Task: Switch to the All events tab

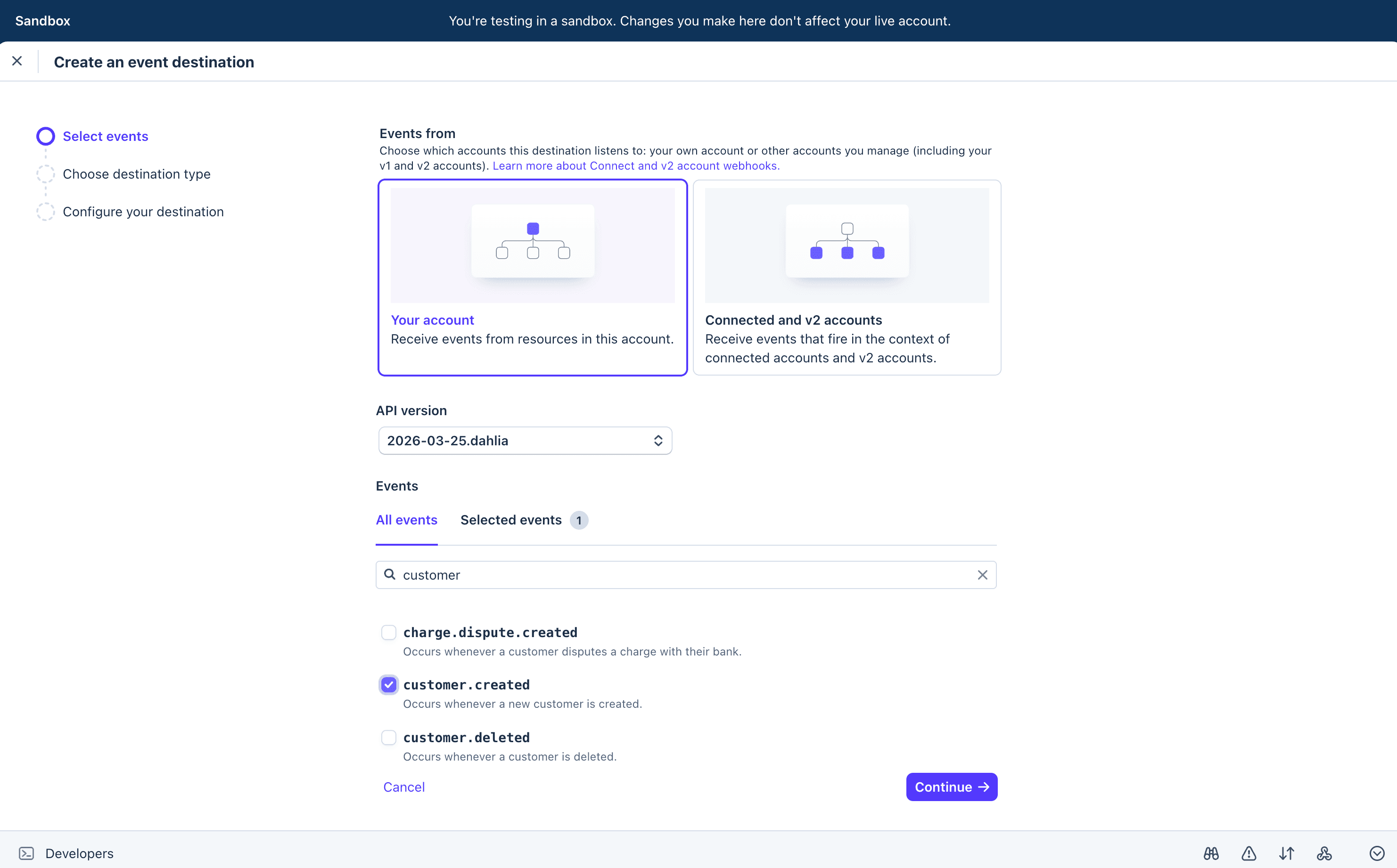Action: 406,520
